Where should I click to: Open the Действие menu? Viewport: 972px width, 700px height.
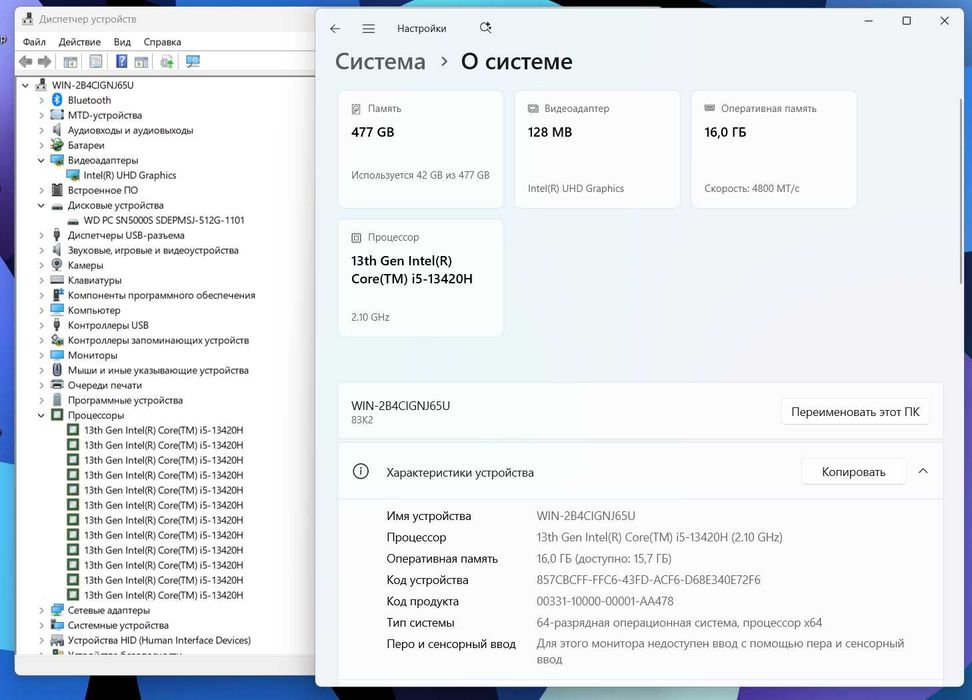point(79,42)
